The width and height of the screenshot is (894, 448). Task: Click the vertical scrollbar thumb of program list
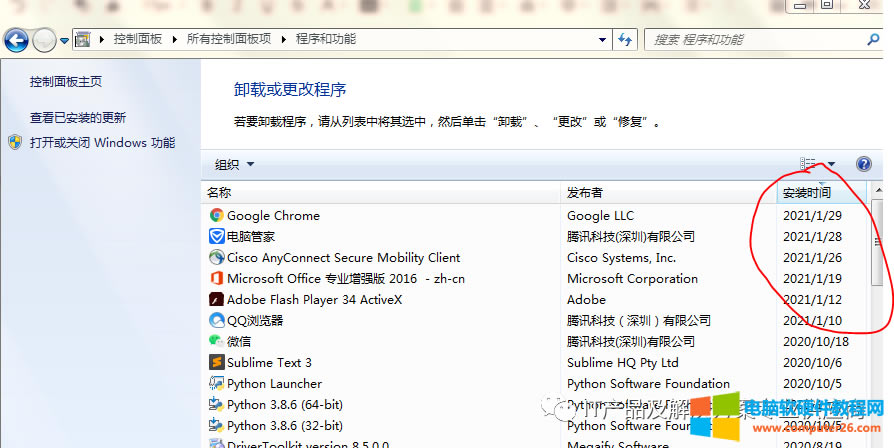[x=878, y=242]
